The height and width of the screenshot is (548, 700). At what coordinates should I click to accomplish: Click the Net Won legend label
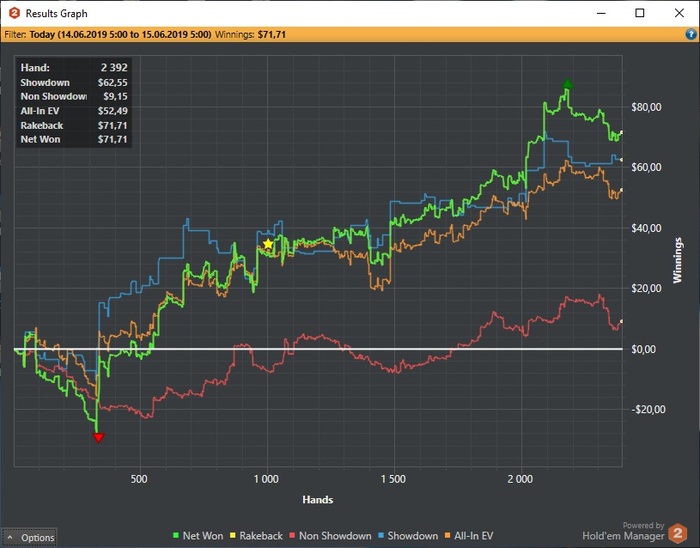tap(203, 536)
